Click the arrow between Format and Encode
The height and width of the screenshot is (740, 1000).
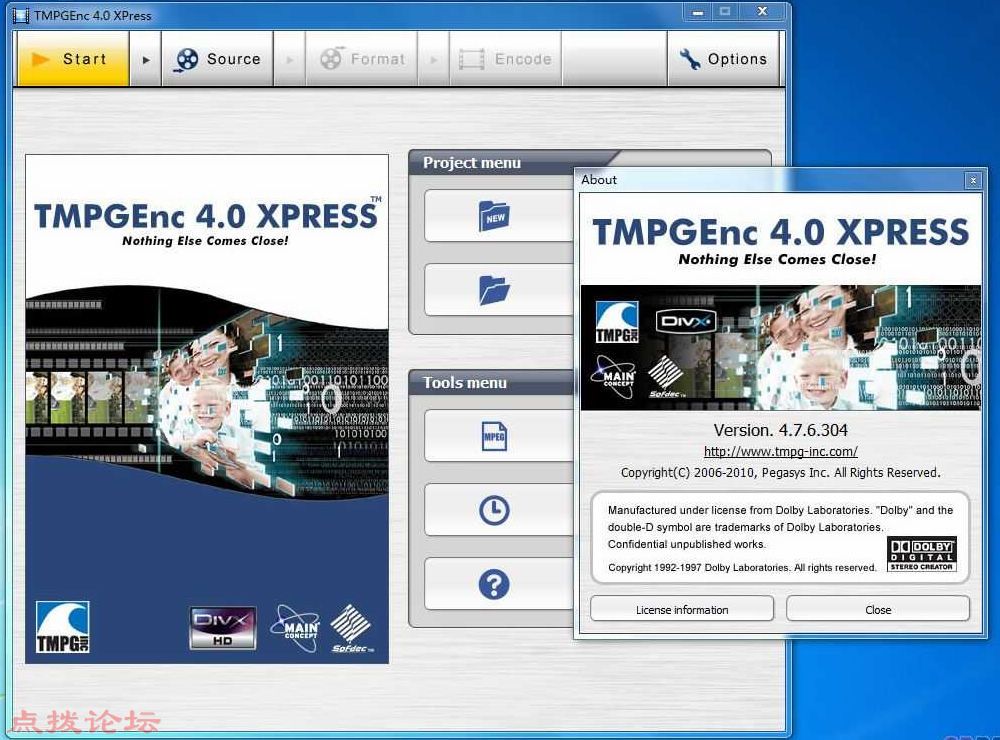(x=434, y=59)
